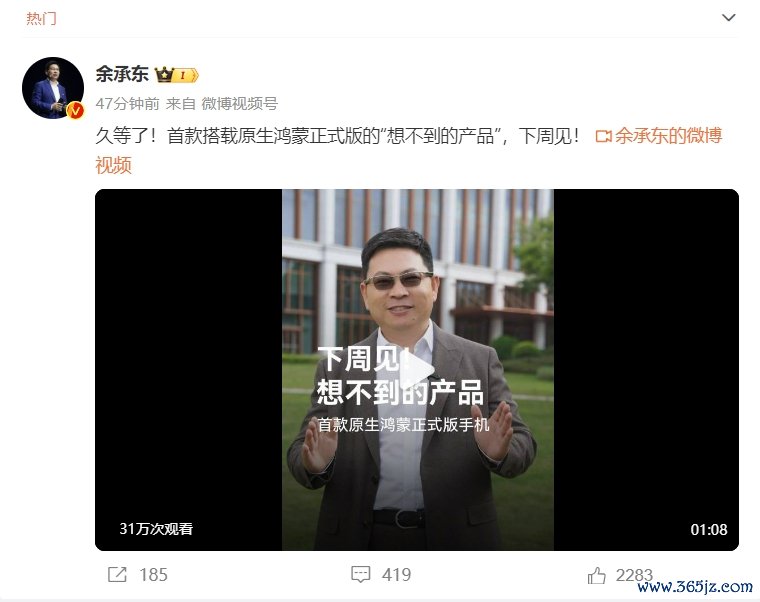Play the video with center play button
The height and width of the screenshot is (602, 760).
tap(418, 370)
